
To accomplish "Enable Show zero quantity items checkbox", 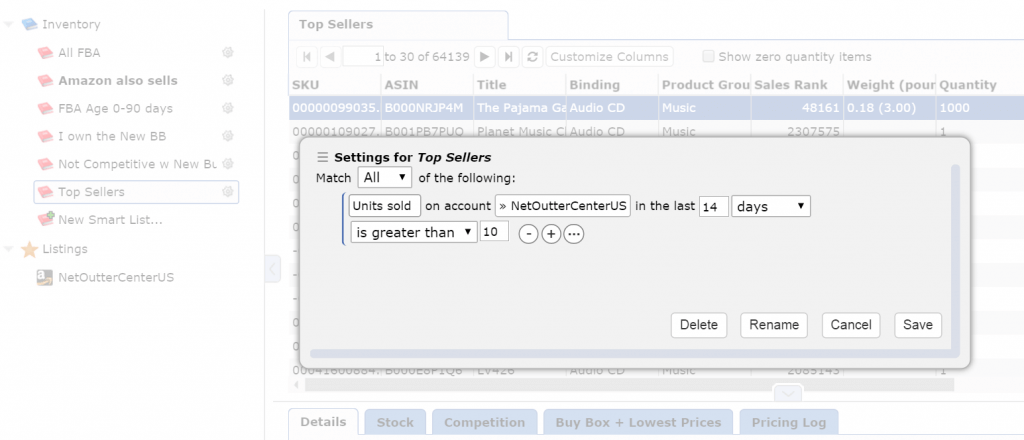I will [709, 57].
